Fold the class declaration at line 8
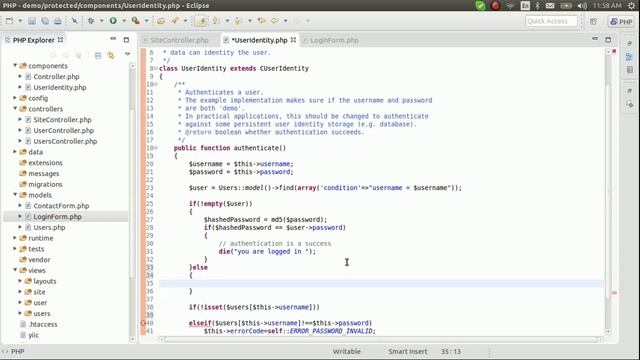 156,68
